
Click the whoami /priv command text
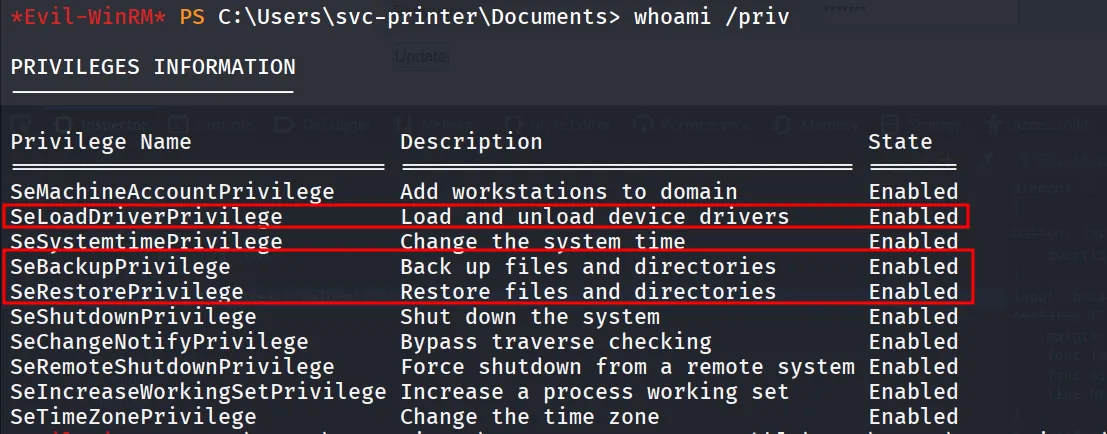711,16
